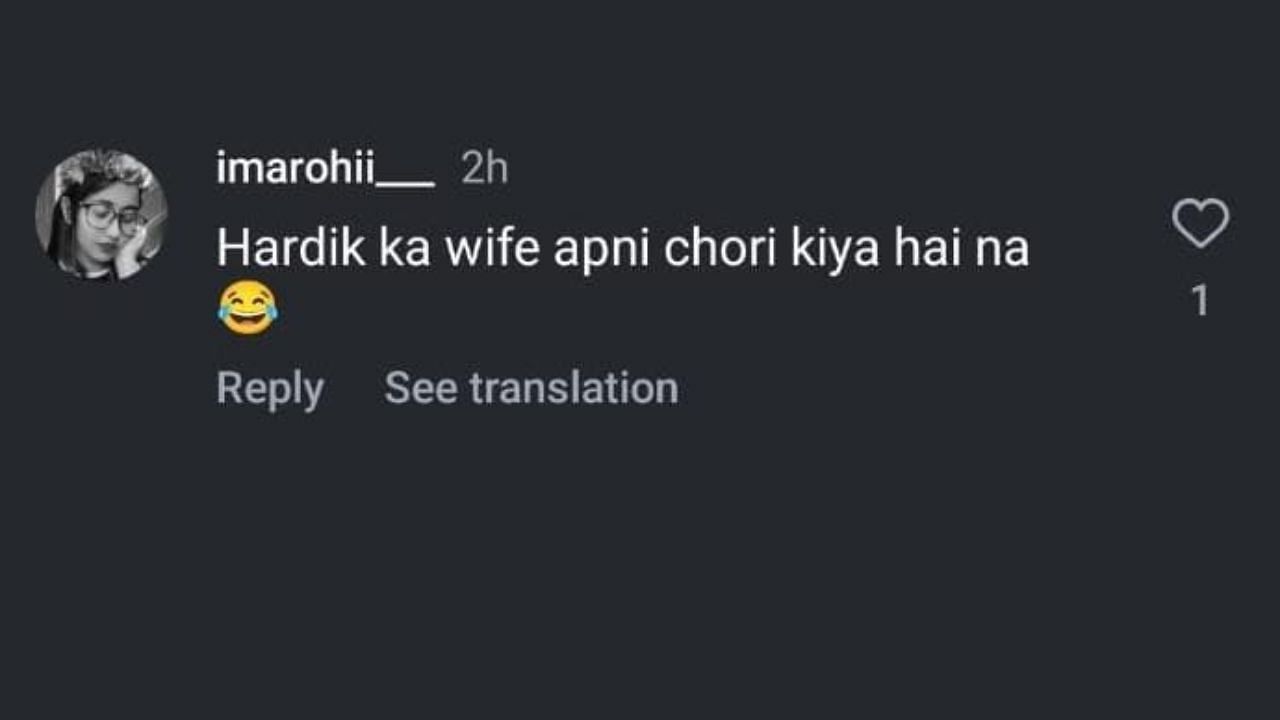This screenshot has width=1280, height=720.
Task: Open the imarohii___ username profile link
Action: (325, 170)
